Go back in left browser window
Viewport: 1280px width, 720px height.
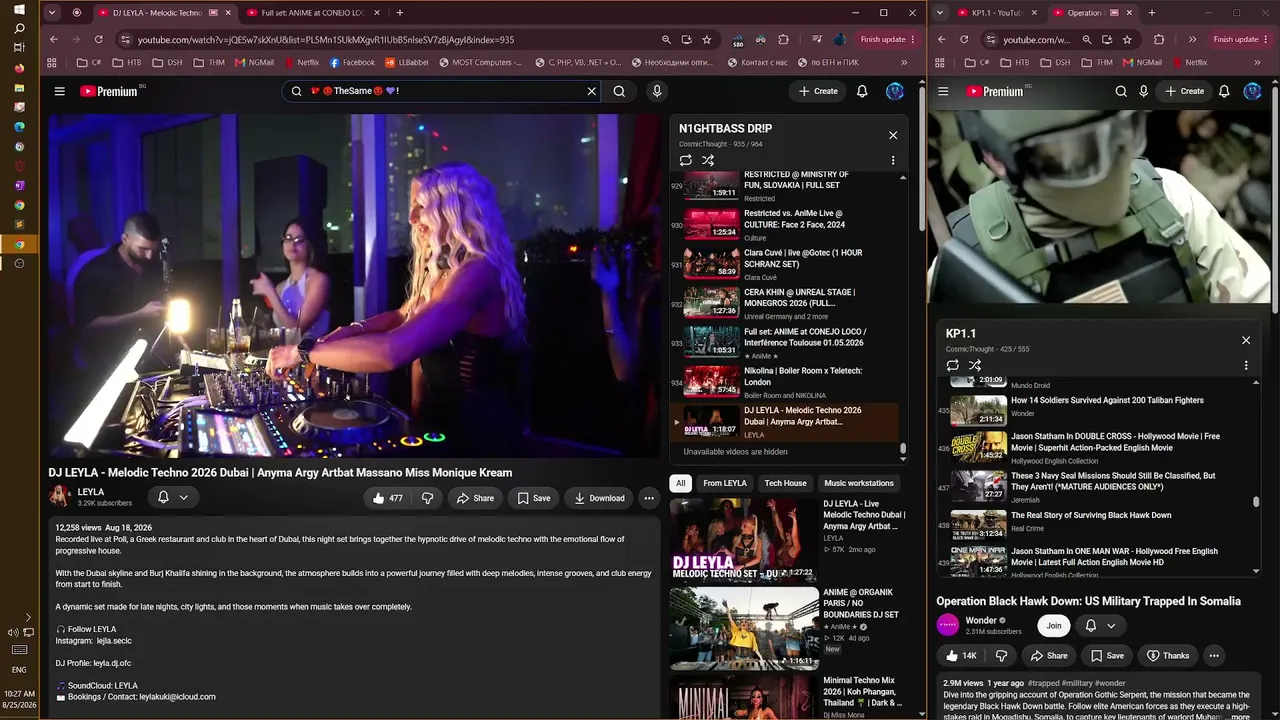point(54,39)
